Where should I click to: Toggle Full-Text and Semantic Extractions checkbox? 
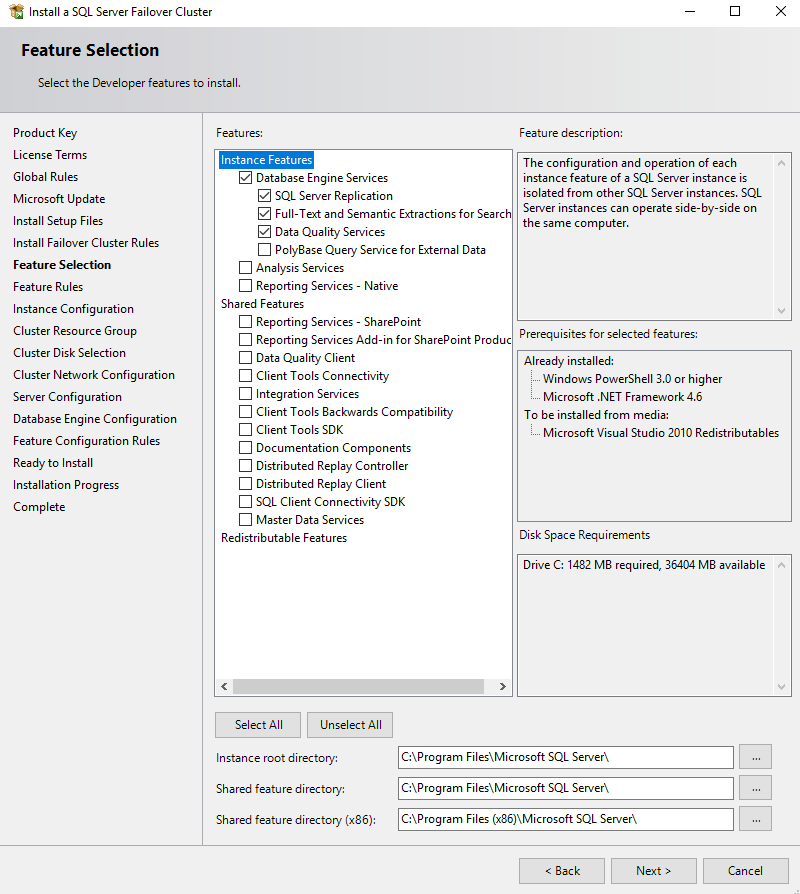point(264,214)
